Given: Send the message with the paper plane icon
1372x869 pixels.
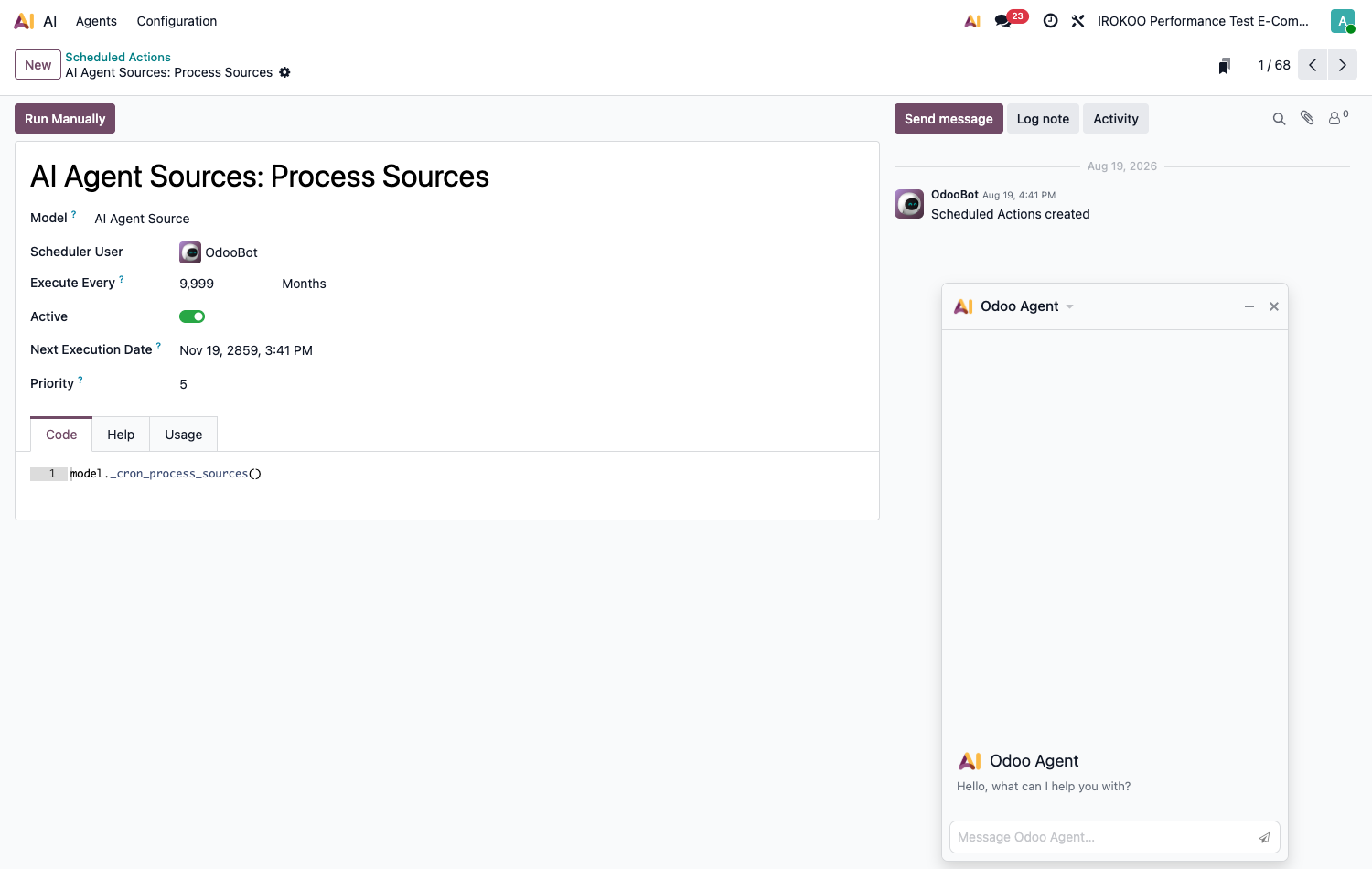Looking at the screenshot, I should (1264, 837).
